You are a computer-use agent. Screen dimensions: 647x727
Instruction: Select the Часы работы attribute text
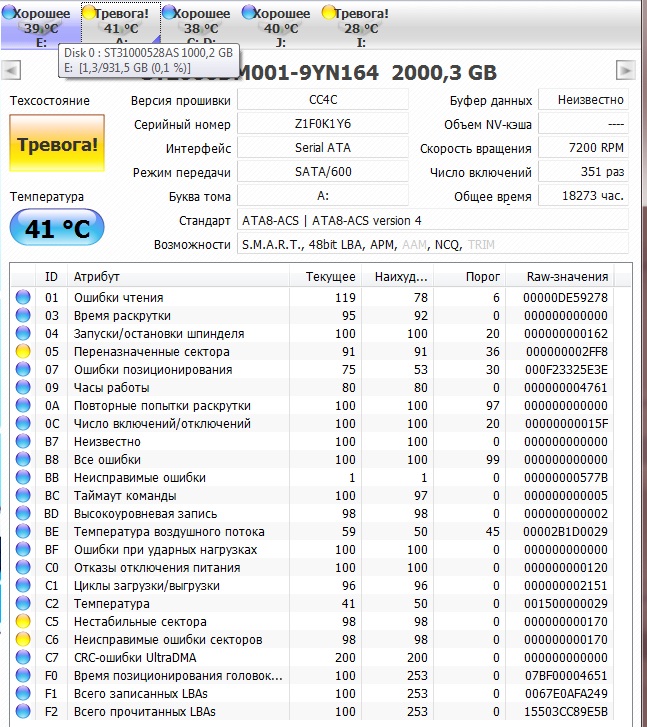(x=111, y=388)
